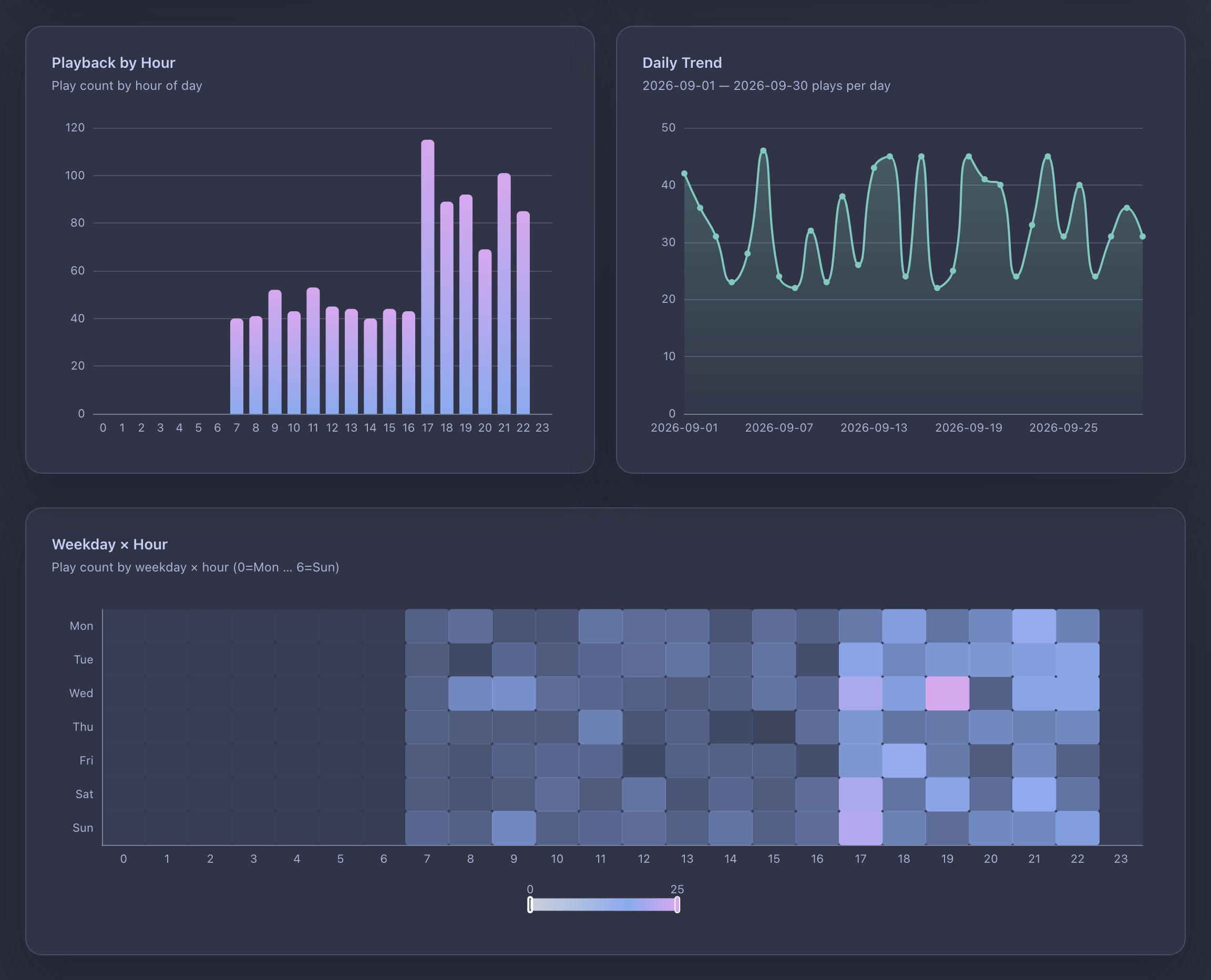This screenshot has width=1211, height=980.
Task: Click the '120' y-axis label of the bar chart
Action: [x=75, y=128]
